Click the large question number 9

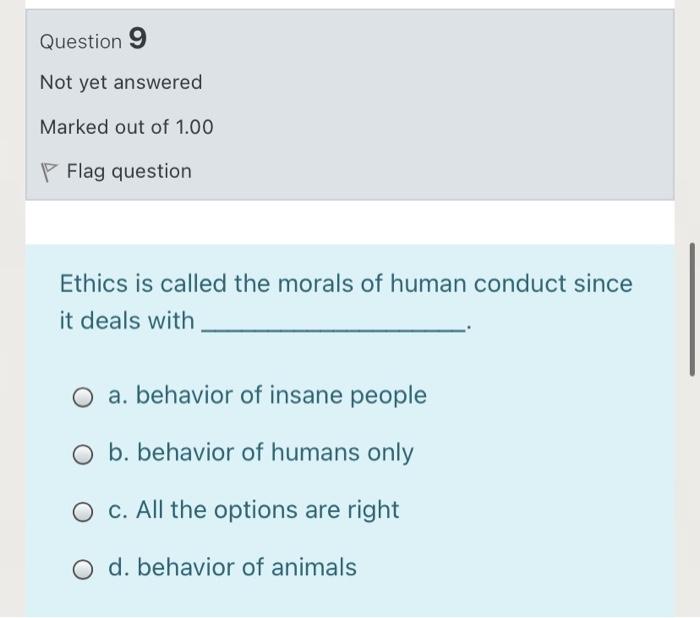pos(138,40)
